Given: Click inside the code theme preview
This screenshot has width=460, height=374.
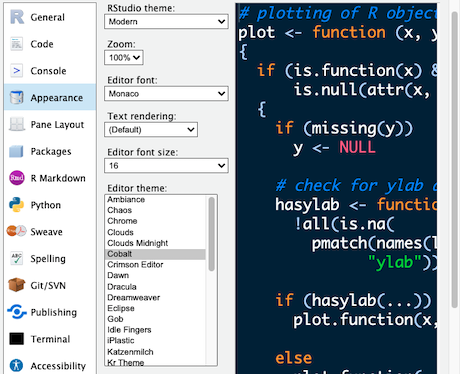Looking at the screenshot, I should 336,188.
